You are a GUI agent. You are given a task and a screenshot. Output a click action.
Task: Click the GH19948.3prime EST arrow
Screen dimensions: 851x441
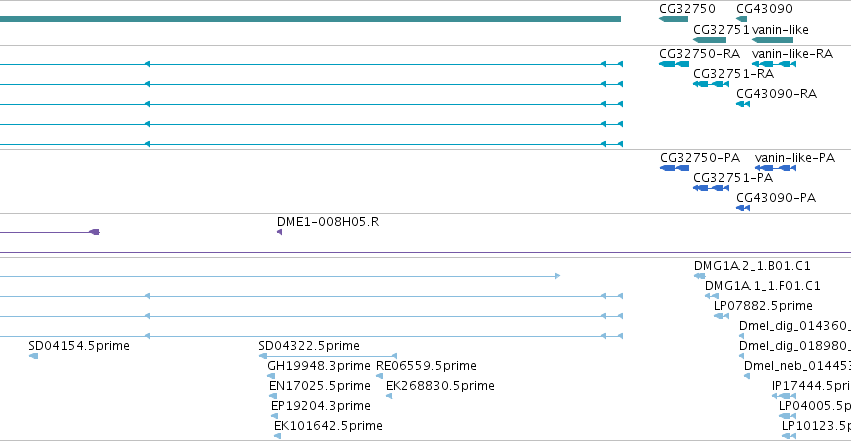coord(271,376)
